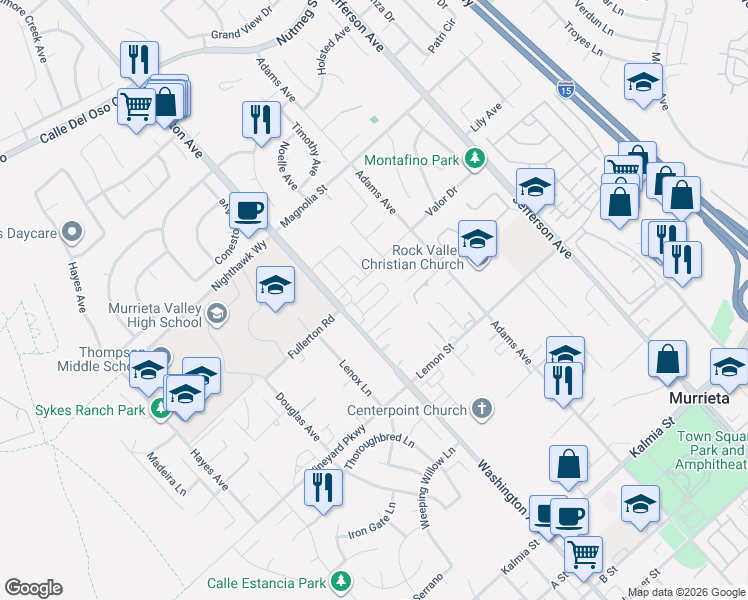Select the Murrieta Valley High School label

pos(155,315)
